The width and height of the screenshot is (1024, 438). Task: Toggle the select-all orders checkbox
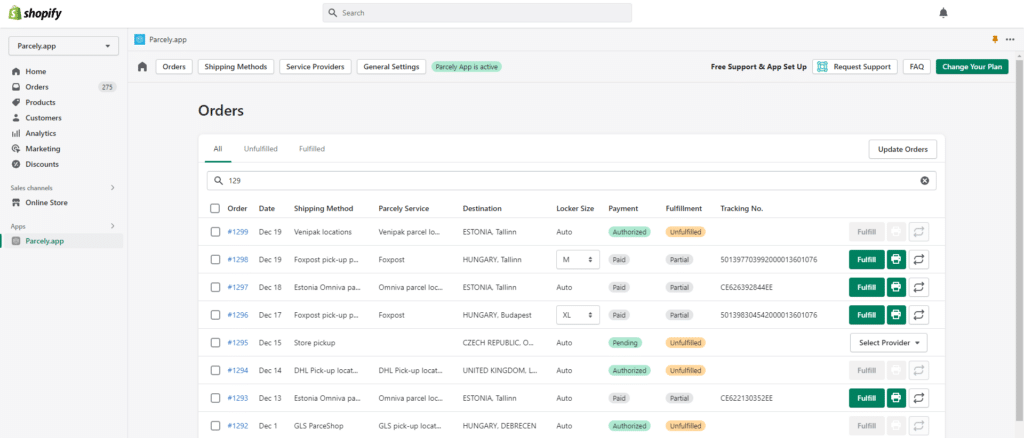point(215,209)
